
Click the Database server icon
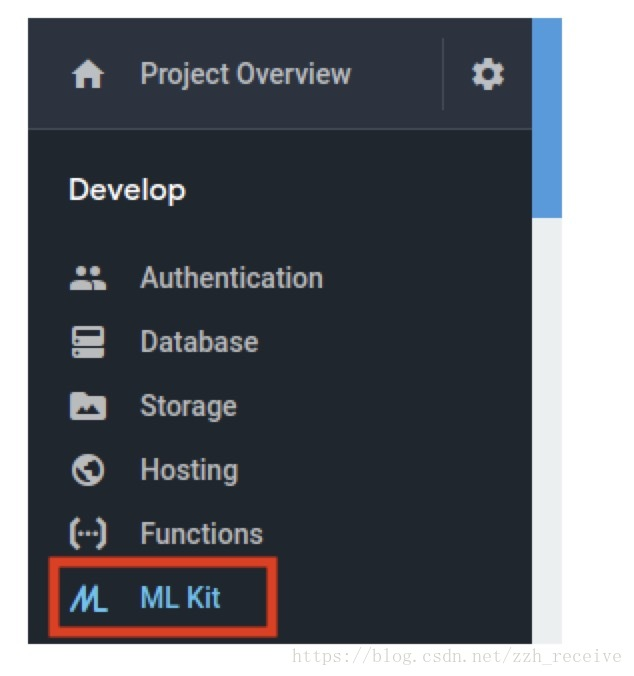click(88, 342)
